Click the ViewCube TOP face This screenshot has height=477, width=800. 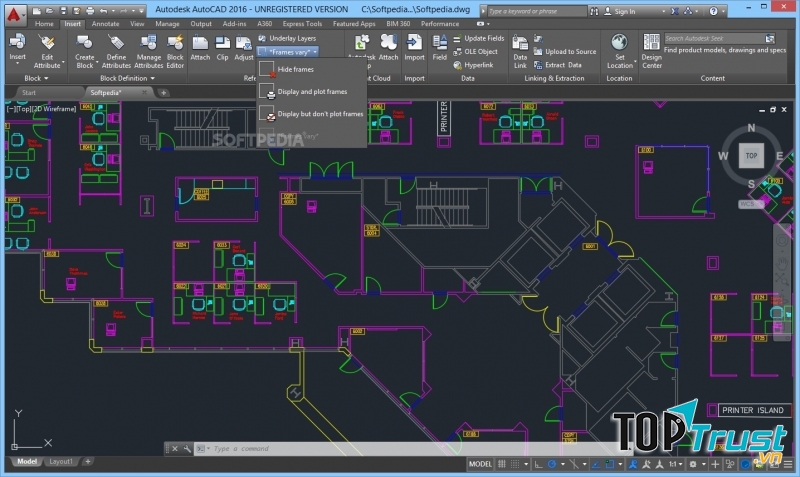(752, 156)
